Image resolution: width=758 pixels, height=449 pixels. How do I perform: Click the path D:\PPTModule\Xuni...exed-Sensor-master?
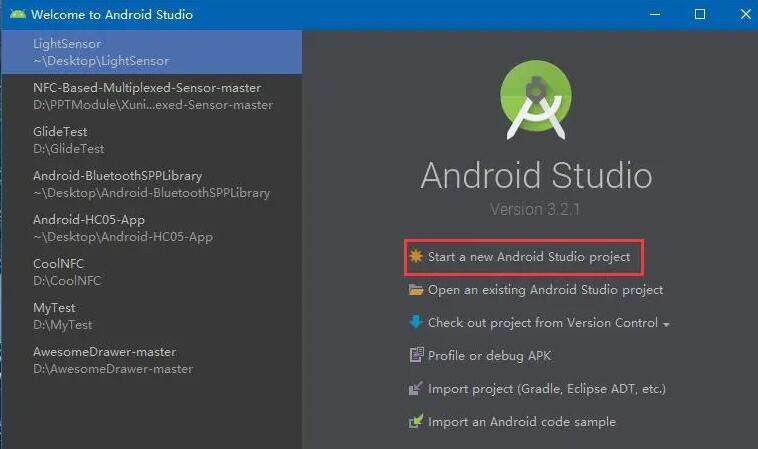(153, 105)
